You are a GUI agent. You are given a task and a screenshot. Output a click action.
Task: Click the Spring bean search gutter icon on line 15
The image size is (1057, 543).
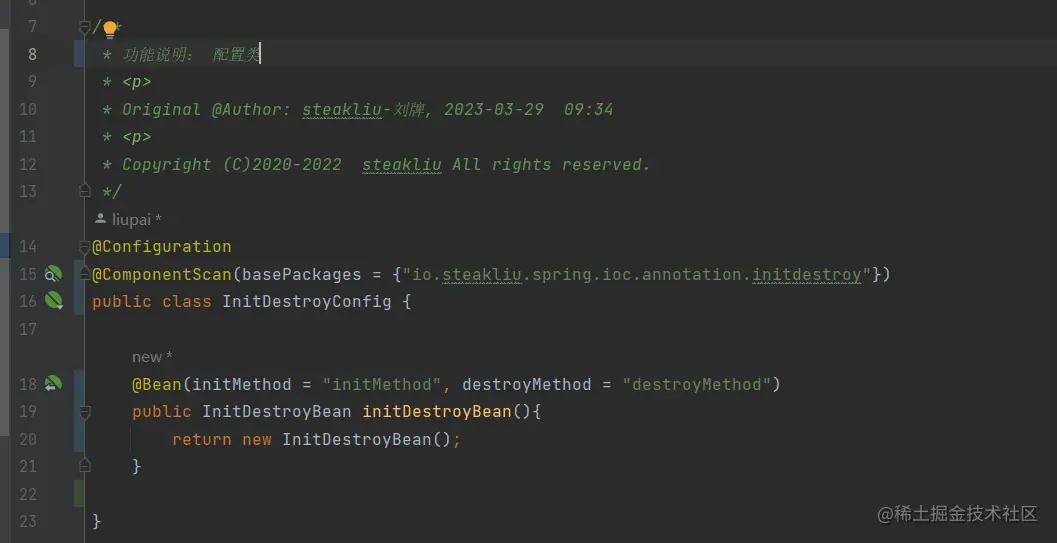53,274
